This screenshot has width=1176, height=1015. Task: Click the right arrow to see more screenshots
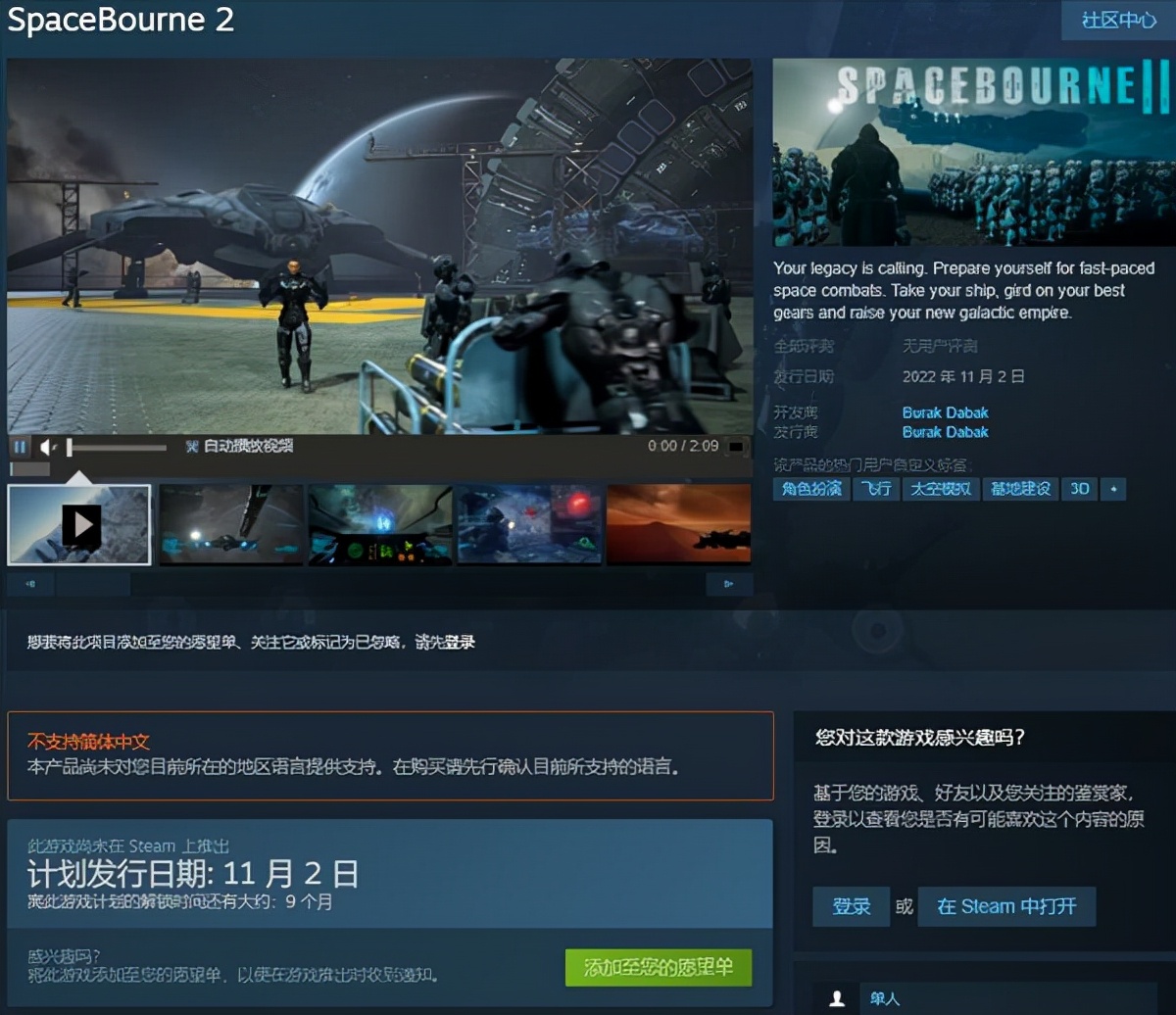coord(729,583)
